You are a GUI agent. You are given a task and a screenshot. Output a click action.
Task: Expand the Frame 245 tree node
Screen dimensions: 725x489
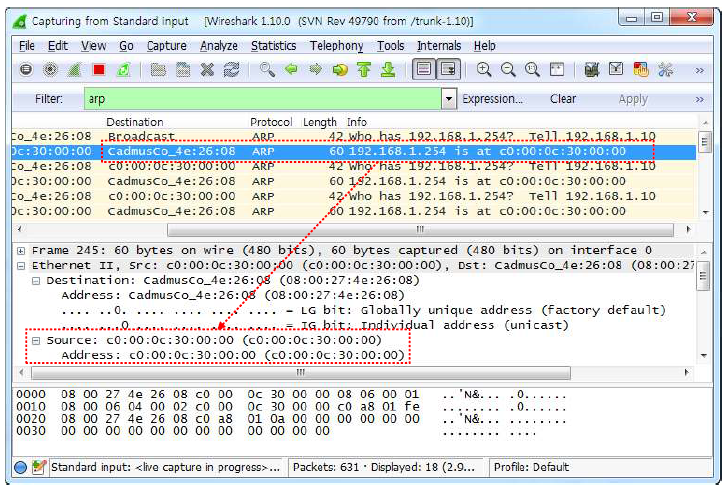(21, 251)
